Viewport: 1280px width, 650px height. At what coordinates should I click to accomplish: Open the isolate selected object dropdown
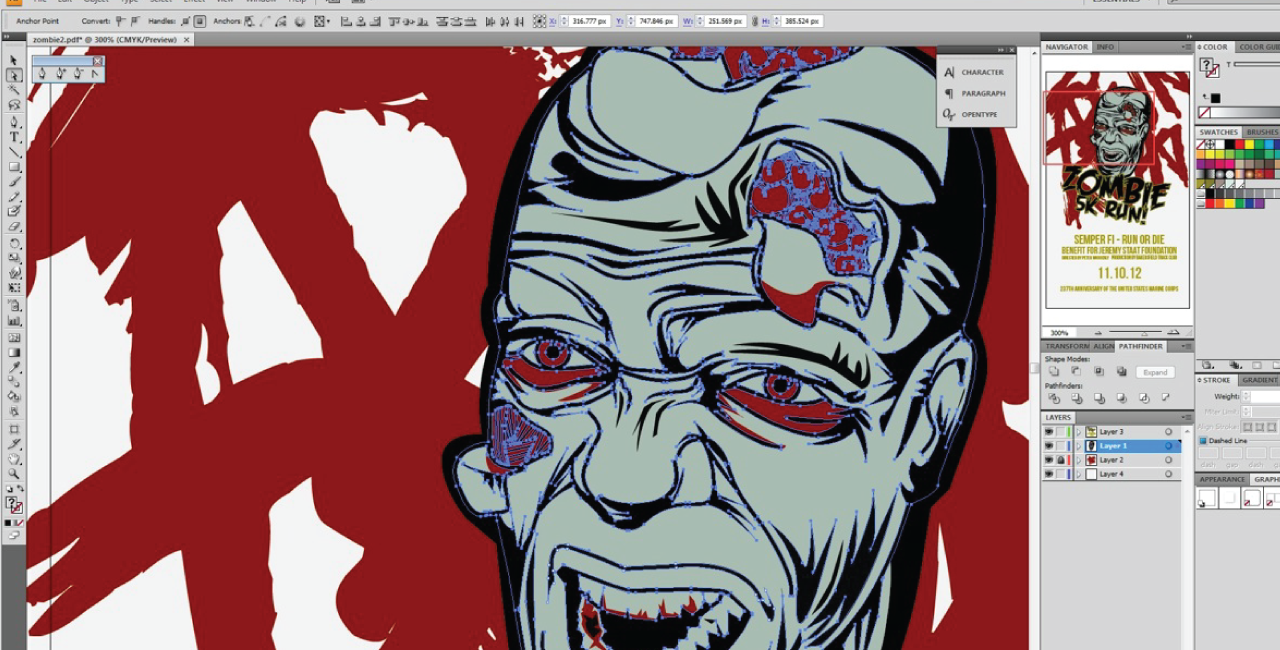coord(323,20)
